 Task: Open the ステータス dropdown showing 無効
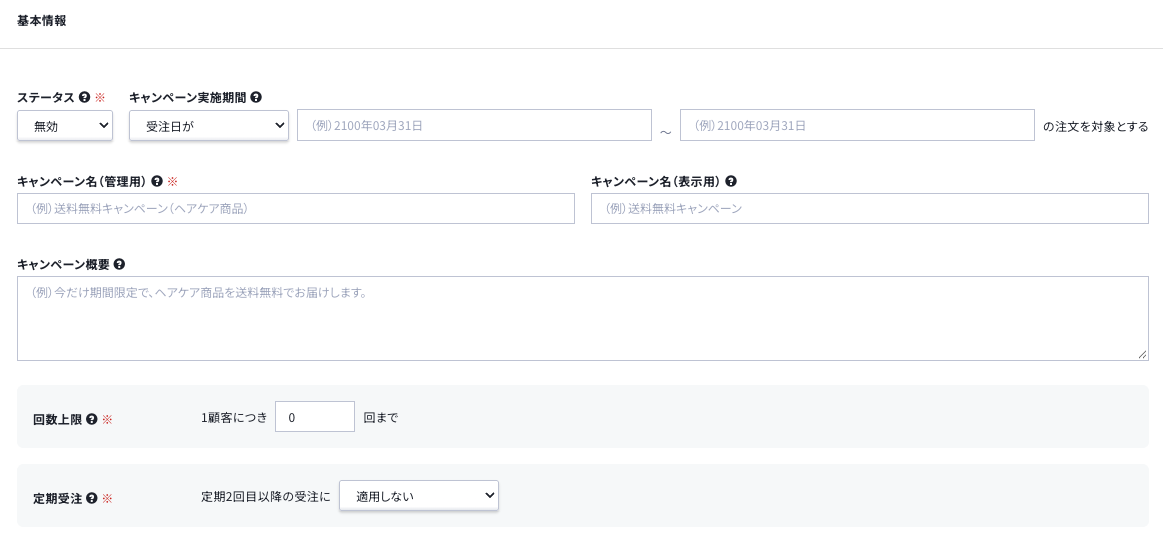click(65, 125)
